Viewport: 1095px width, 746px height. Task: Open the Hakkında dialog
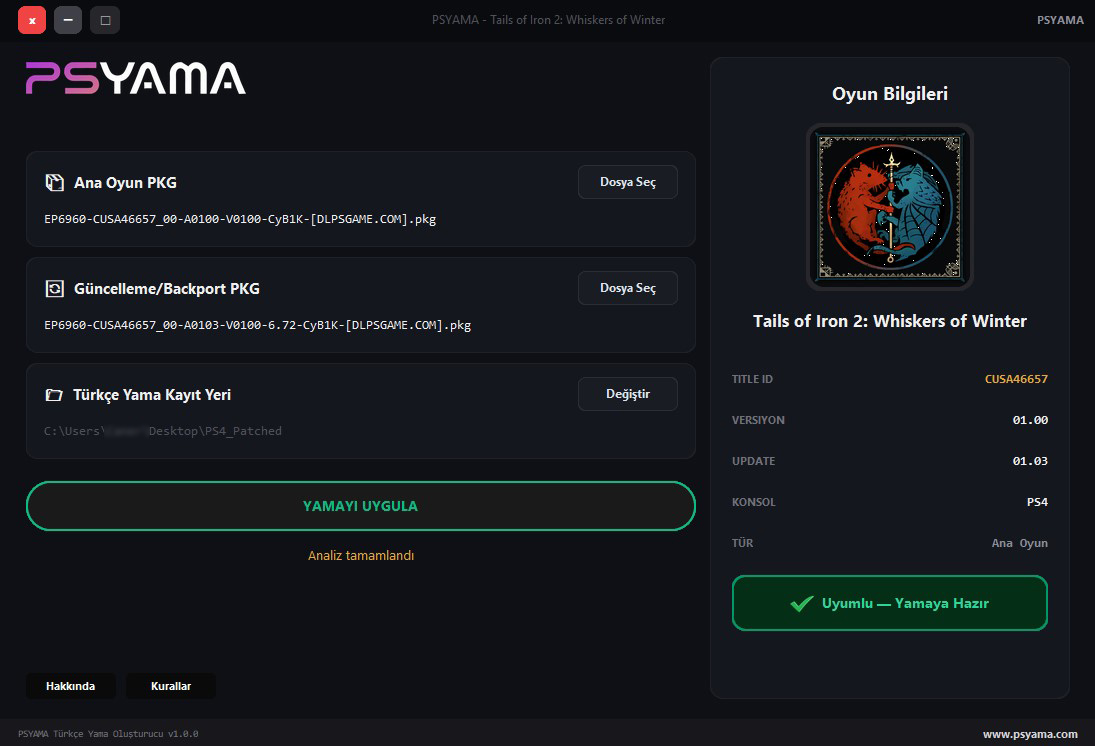(x=71, y=686)
